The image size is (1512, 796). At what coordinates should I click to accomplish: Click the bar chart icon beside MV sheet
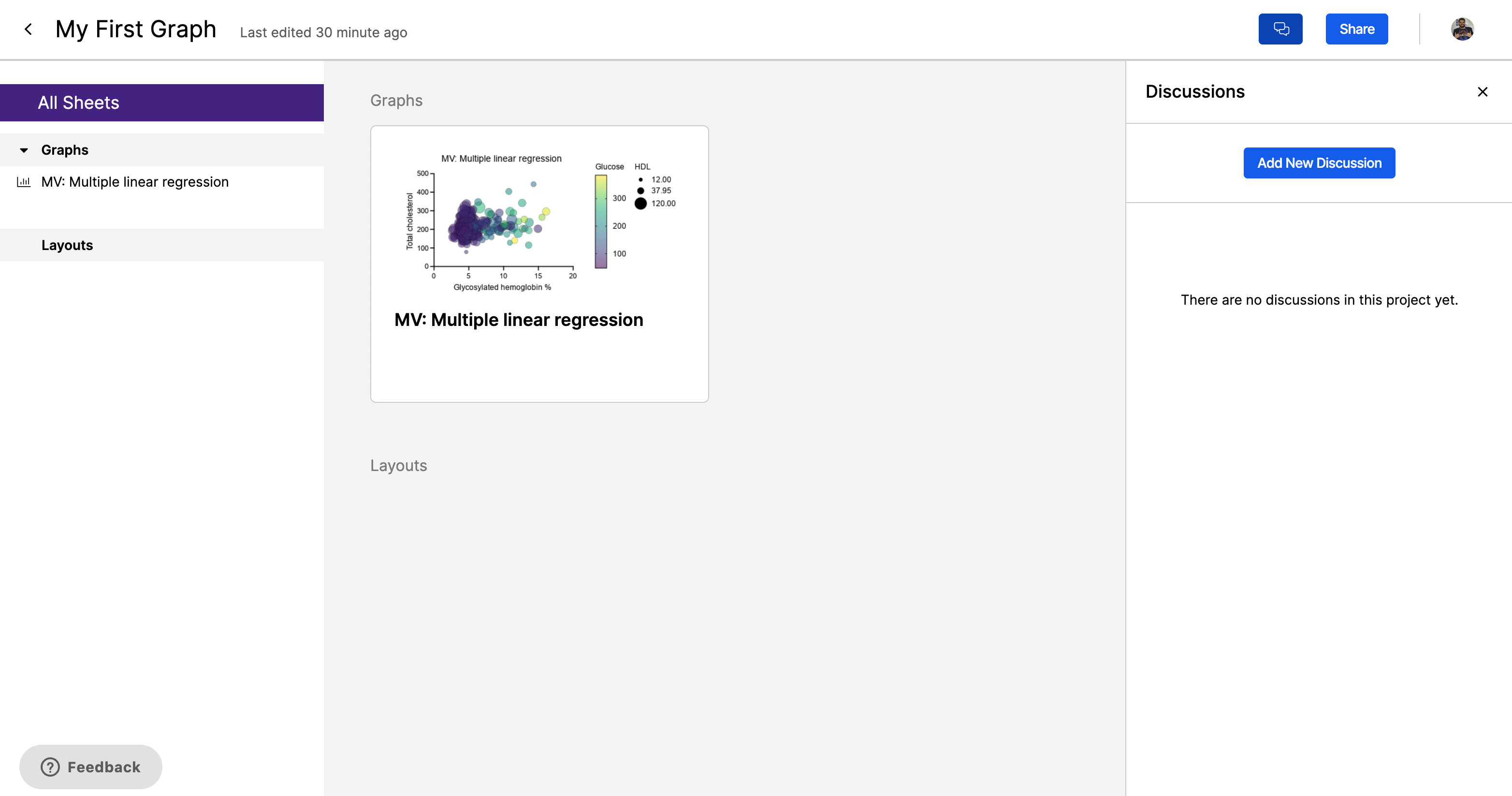(24, 182)
